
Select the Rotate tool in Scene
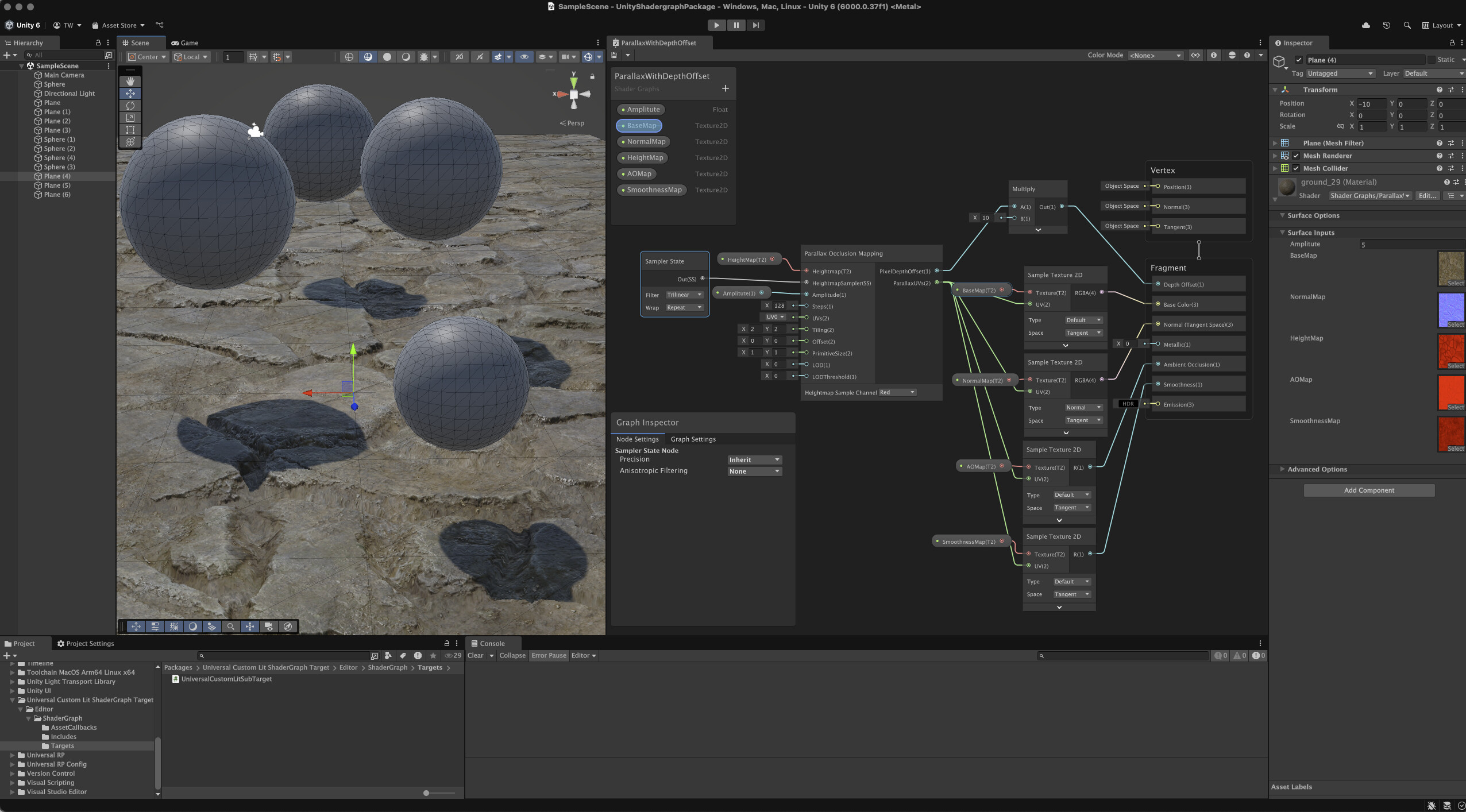coord(130,106)
